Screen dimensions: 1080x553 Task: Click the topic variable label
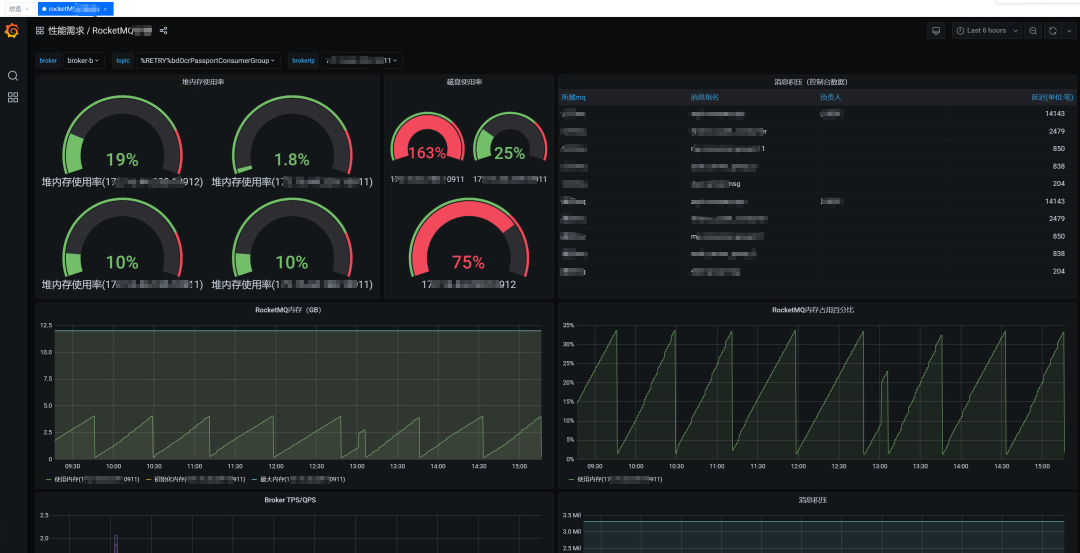[x=123, y=61]
